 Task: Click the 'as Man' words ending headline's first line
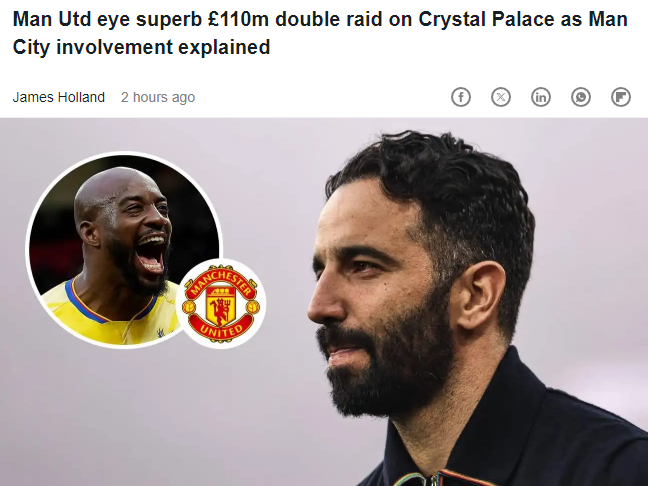pyautogui.click(x=594, y=19)
